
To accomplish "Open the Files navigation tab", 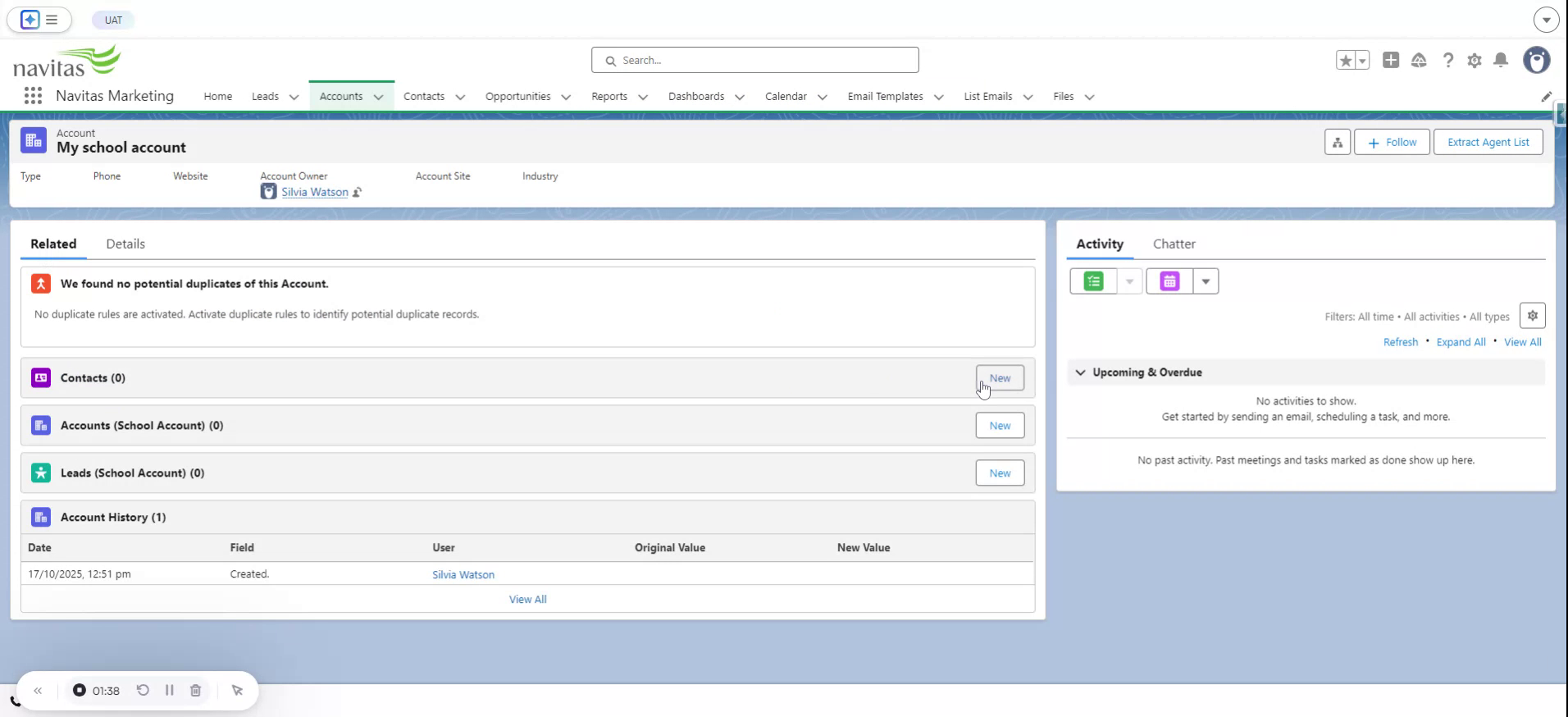I will point(1063,96).
